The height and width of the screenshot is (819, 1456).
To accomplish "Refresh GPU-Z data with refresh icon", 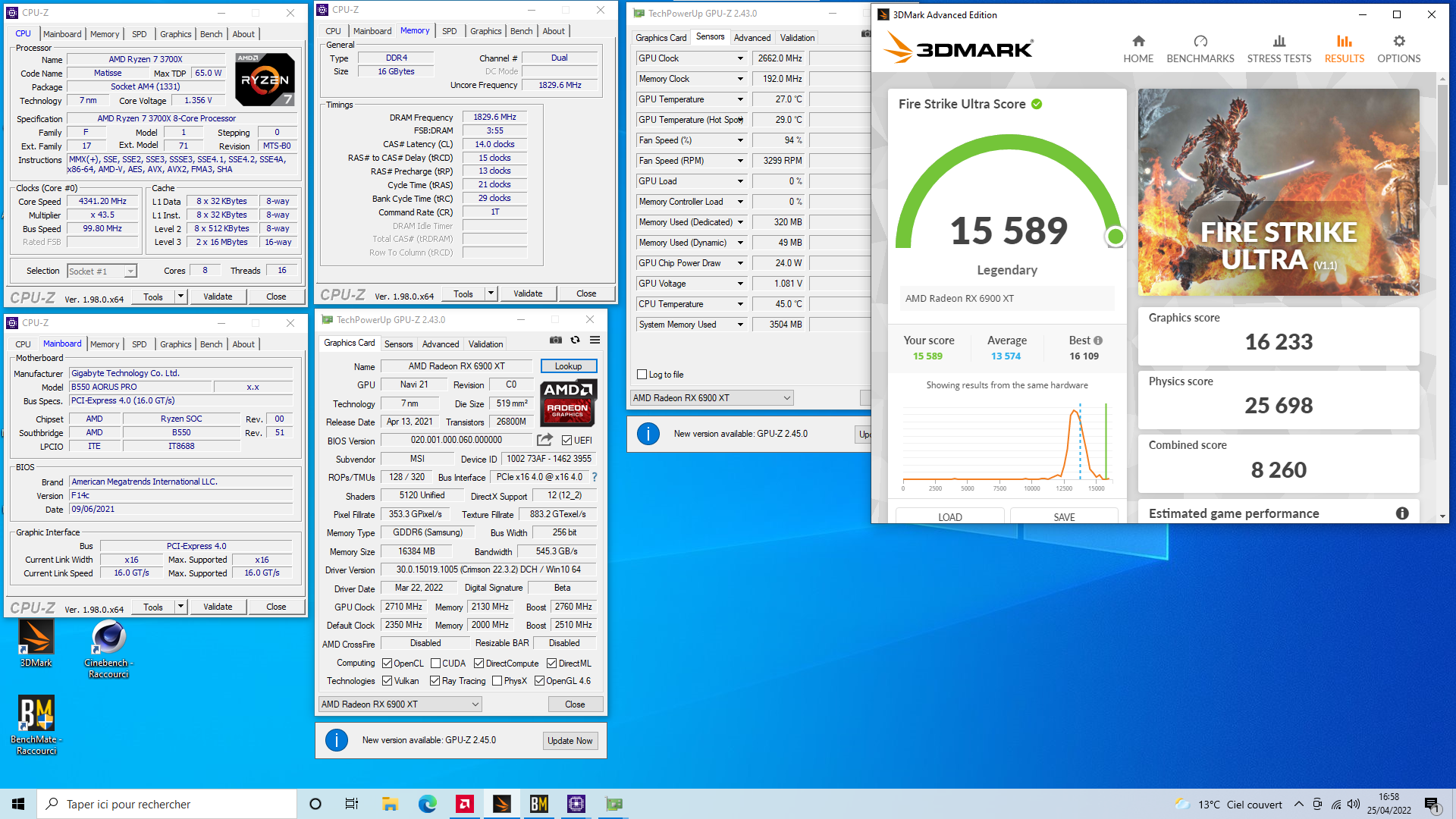I will pyautogui.click(x=576, y=340).
